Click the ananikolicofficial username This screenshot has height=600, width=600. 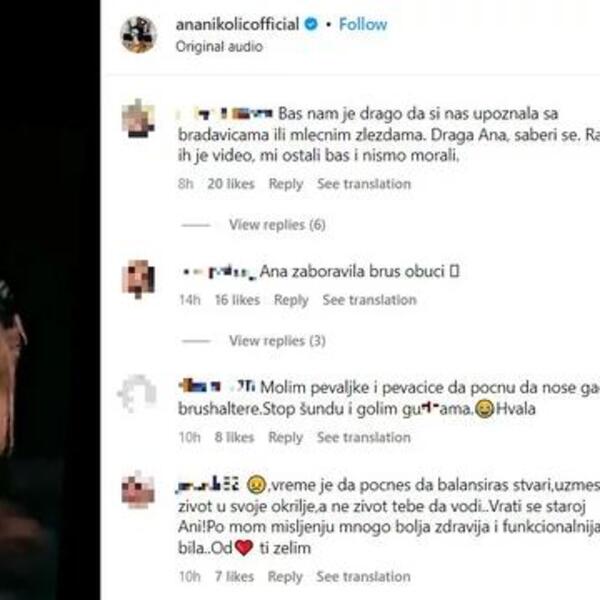[x=237, y=24]
